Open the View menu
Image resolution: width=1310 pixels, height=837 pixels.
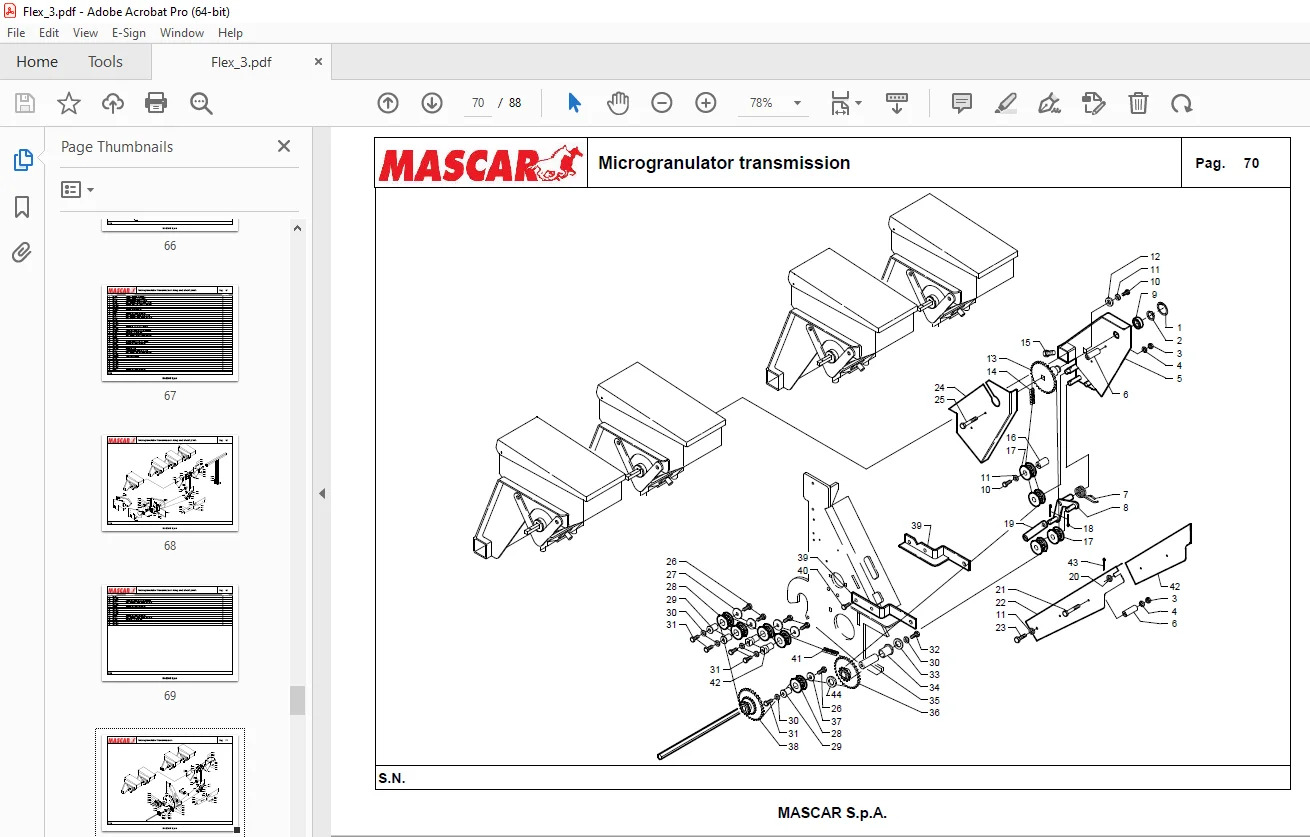pyautogui.click(x=86, y=32)
